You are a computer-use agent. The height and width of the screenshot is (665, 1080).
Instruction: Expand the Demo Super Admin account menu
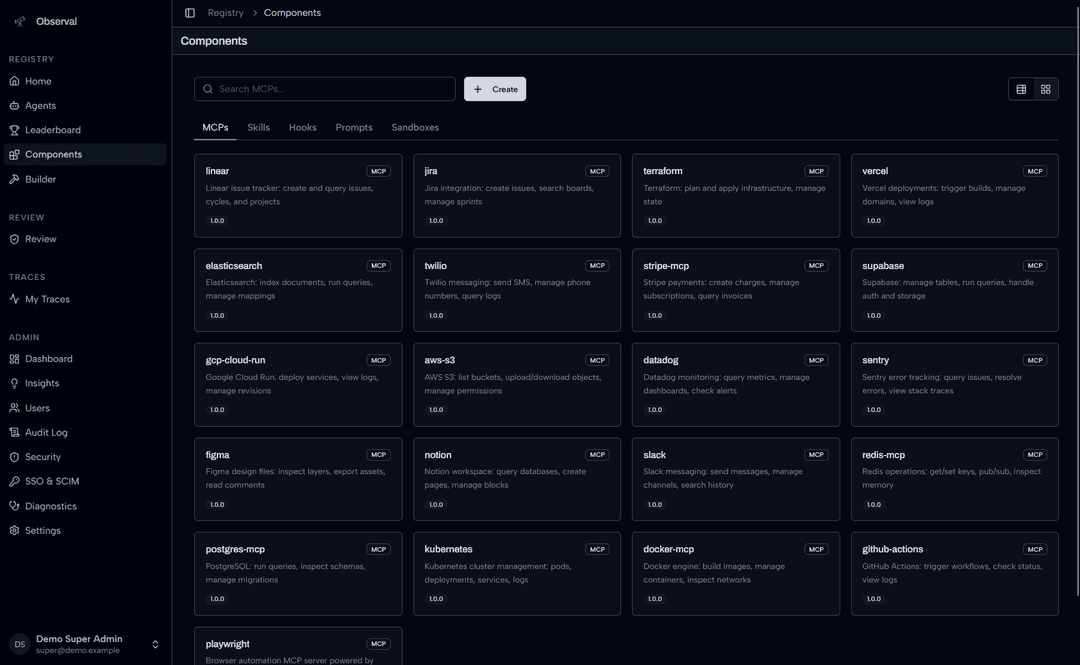[155, 644]
